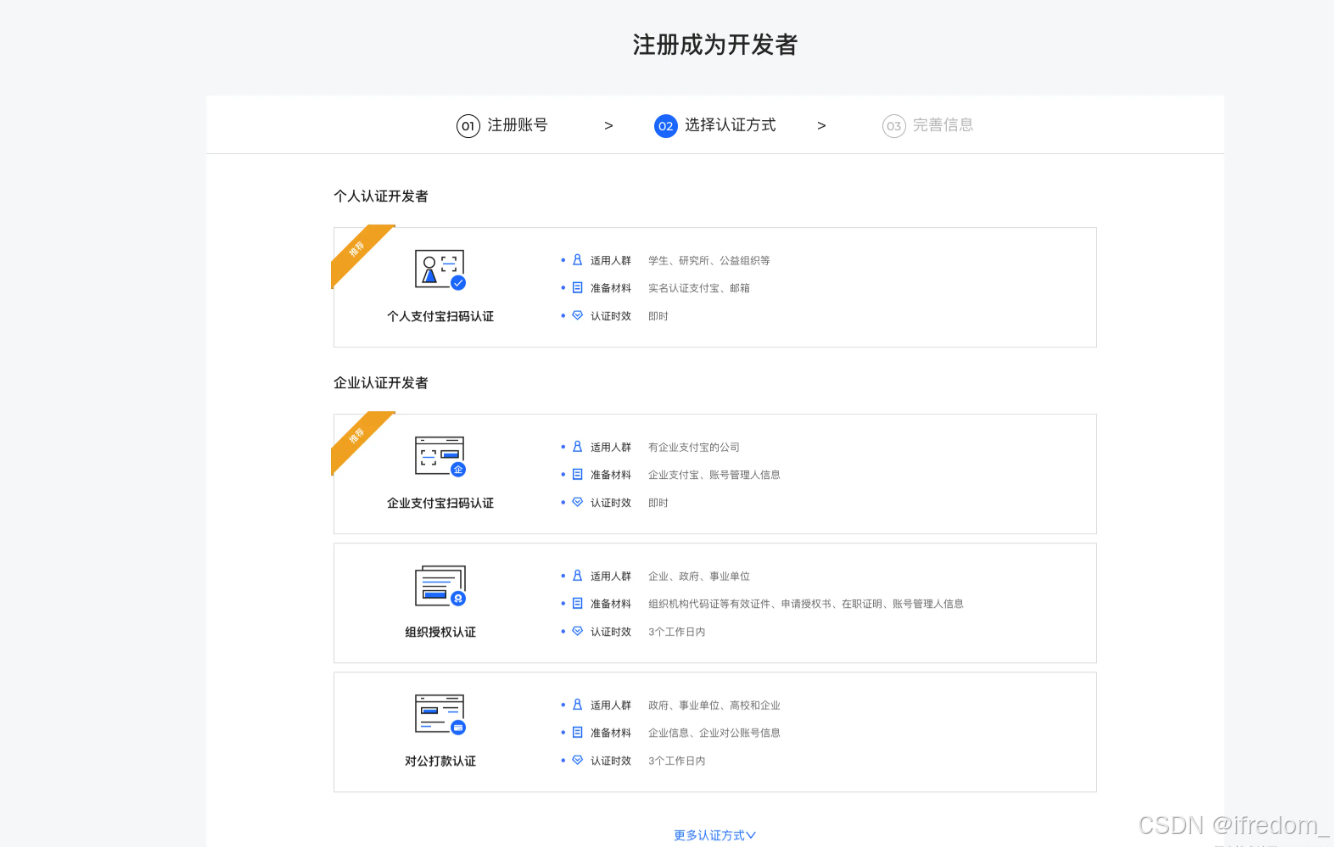Click text 企业、政府、事业单位
1334x847 pixels.
699,576
